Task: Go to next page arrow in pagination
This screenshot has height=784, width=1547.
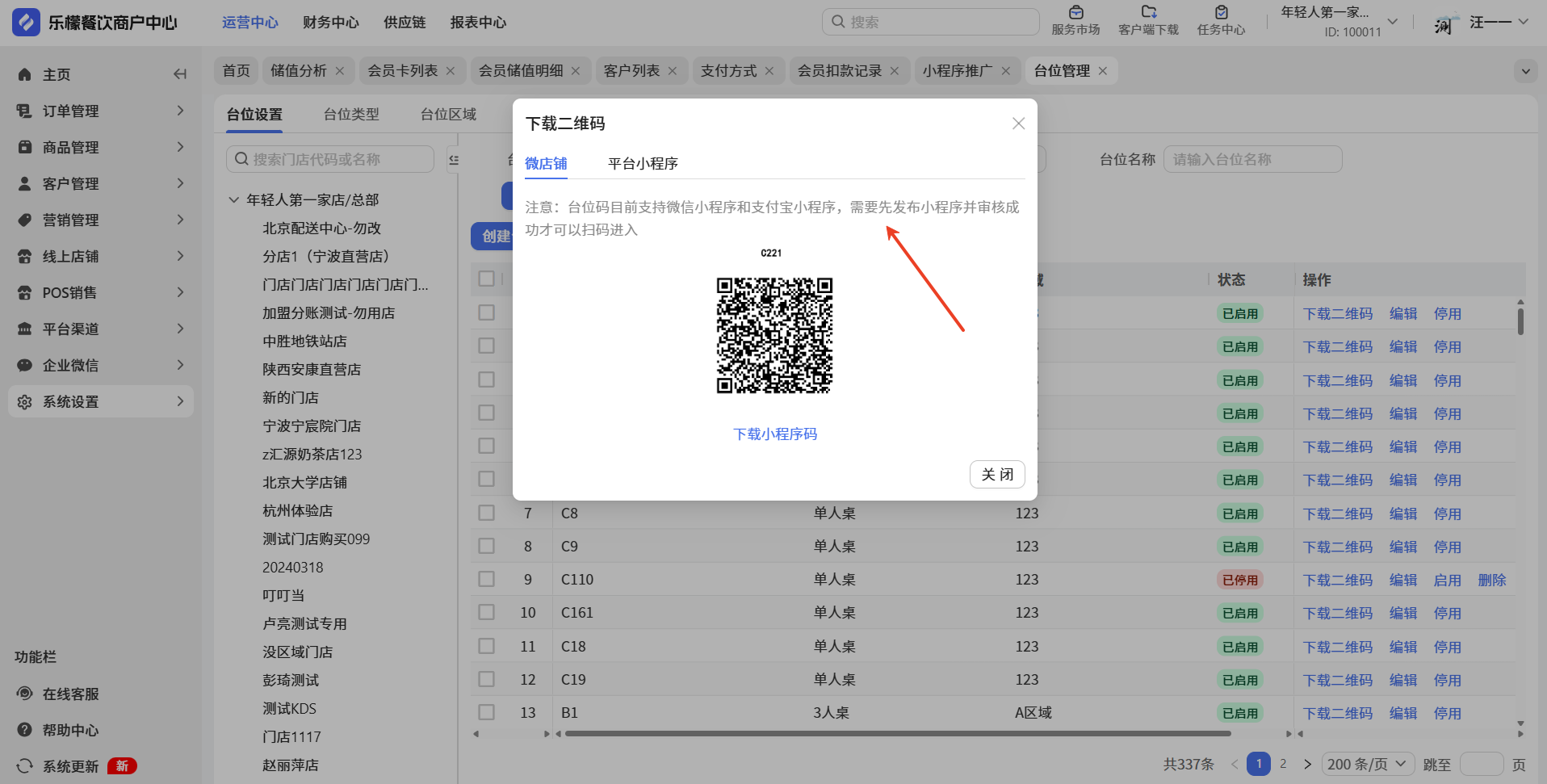Action: point(1307,764)
